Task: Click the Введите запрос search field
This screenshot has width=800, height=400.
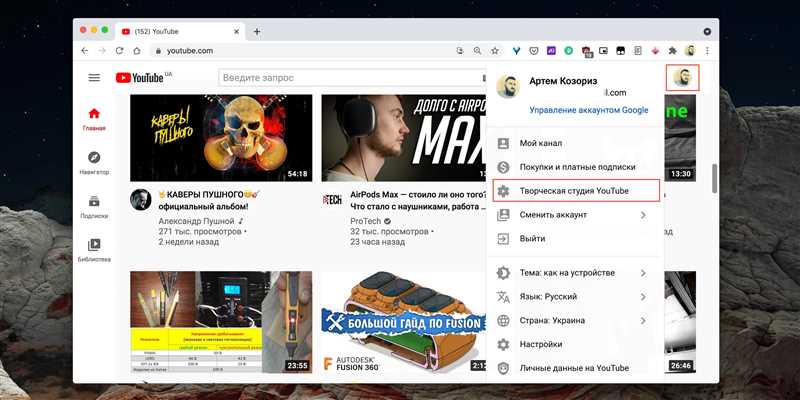Action: (x=351, y=78)
